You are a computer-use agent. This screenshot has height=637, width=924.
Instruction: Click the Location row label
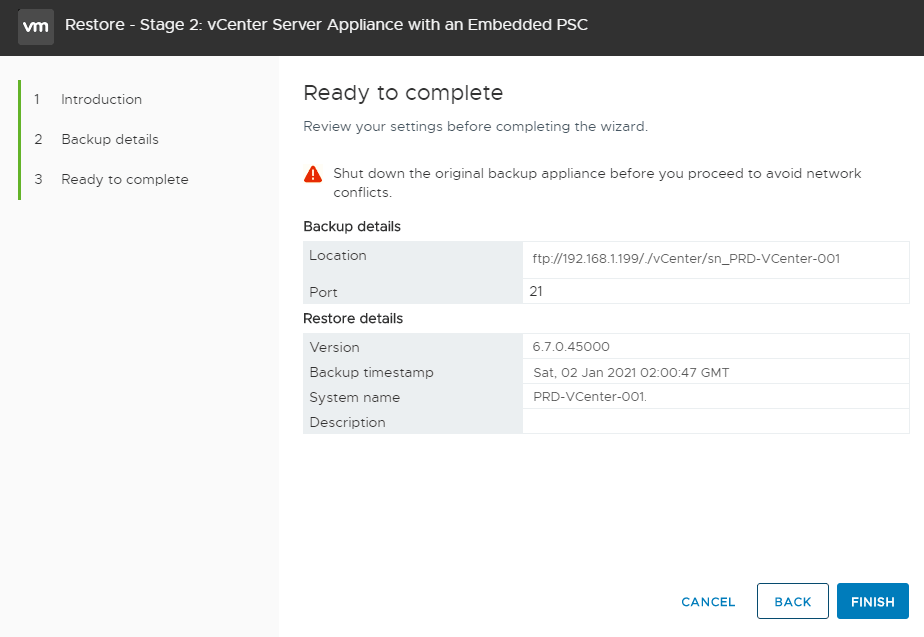(x=338, y=256)
